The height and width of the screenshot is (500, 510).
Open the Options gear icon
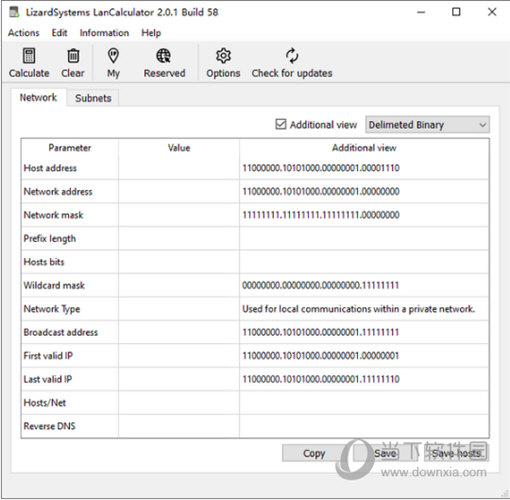click(223, 55)
